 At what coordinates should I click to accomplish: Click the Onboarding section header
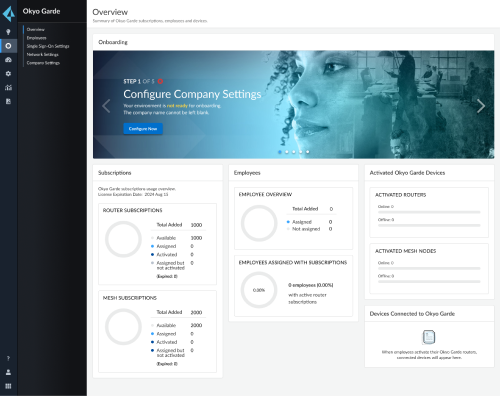tap(113, 42)
